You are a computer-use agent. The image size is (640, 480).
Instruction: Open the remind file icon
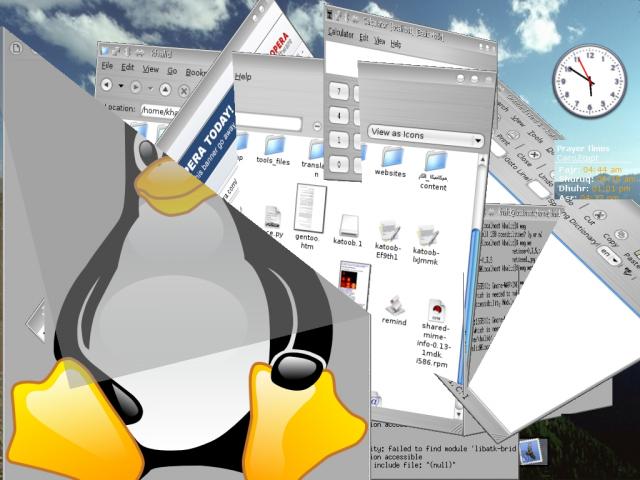393,306
